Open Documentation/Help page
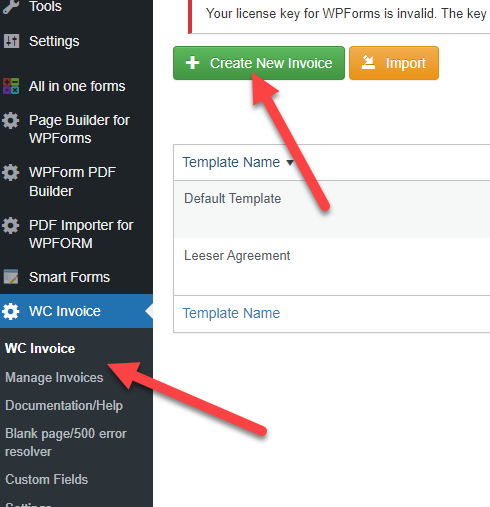 click(x=64, y=406)
